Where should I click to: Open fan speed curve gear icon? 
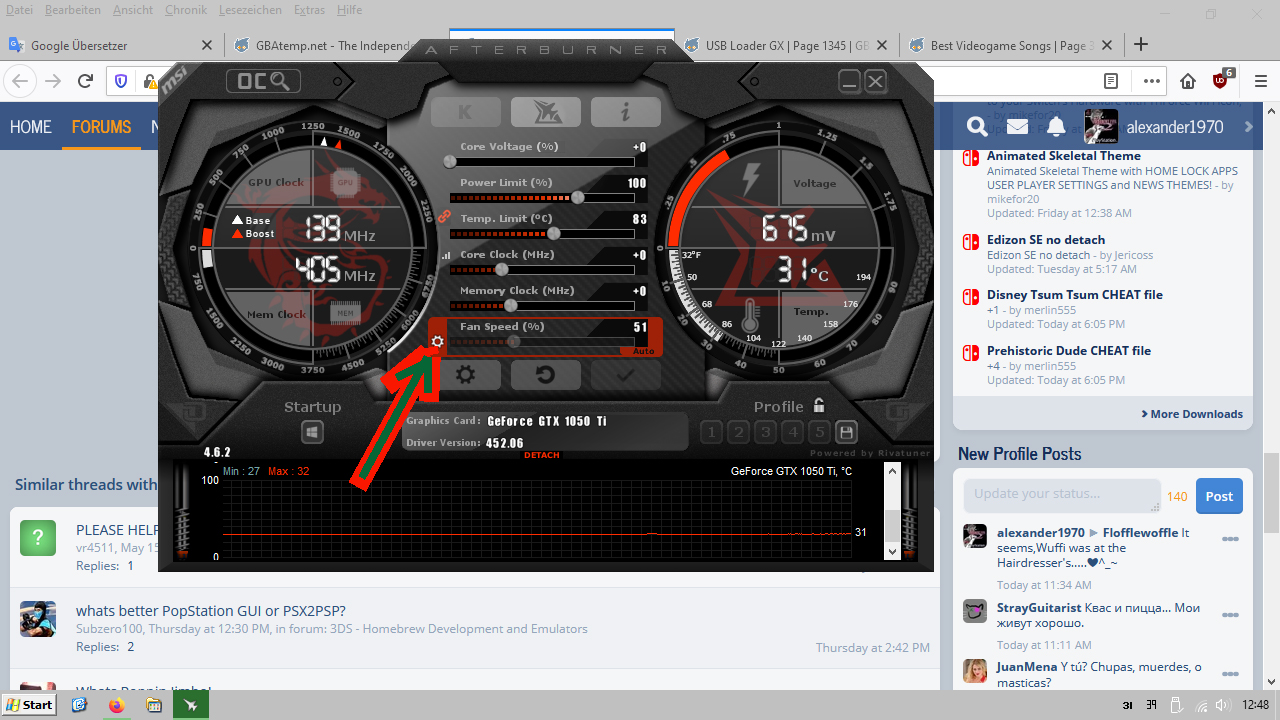coord(437,342)
